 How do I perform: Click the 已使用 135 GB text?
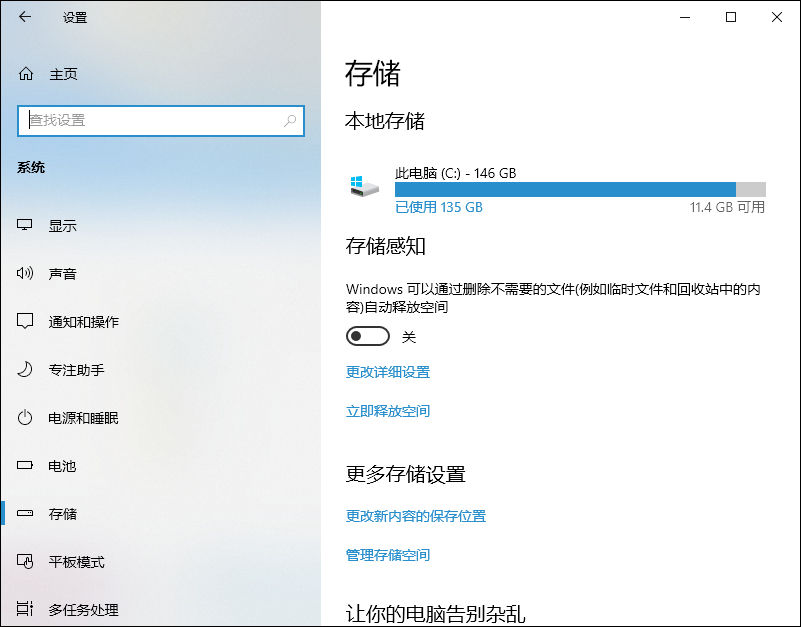[x=439, y=207]
